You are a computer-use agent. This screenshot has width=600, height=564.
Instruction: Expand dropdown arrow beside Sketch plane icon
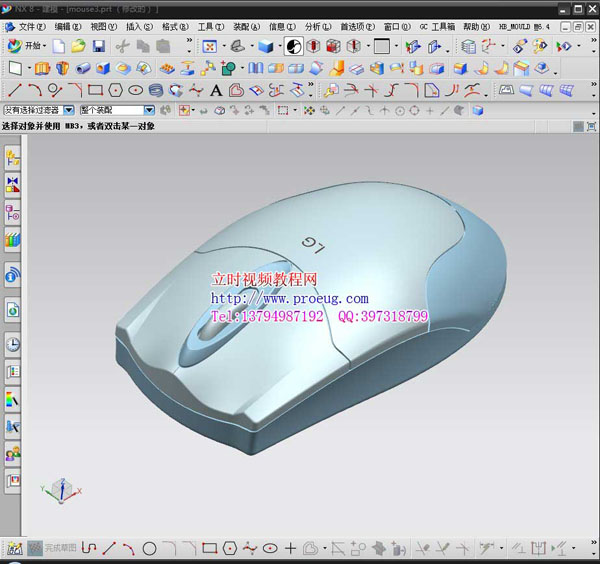[29, 69]
